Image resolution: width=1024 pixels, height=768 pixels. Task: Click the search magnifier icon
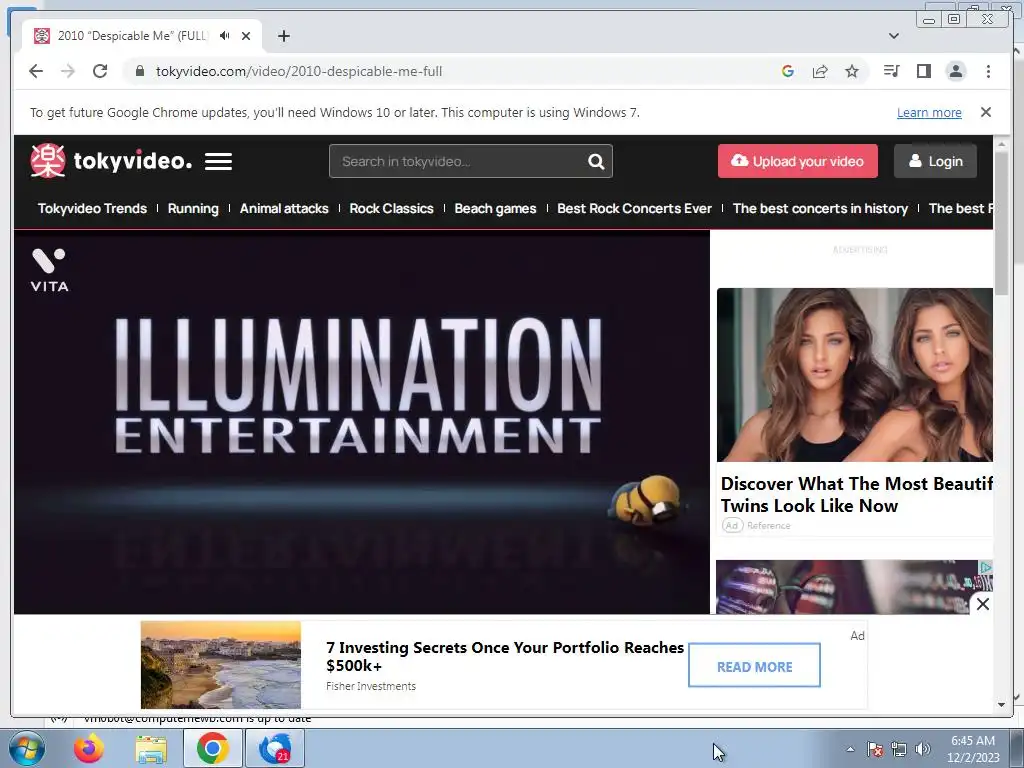click(x=596, y=161)
